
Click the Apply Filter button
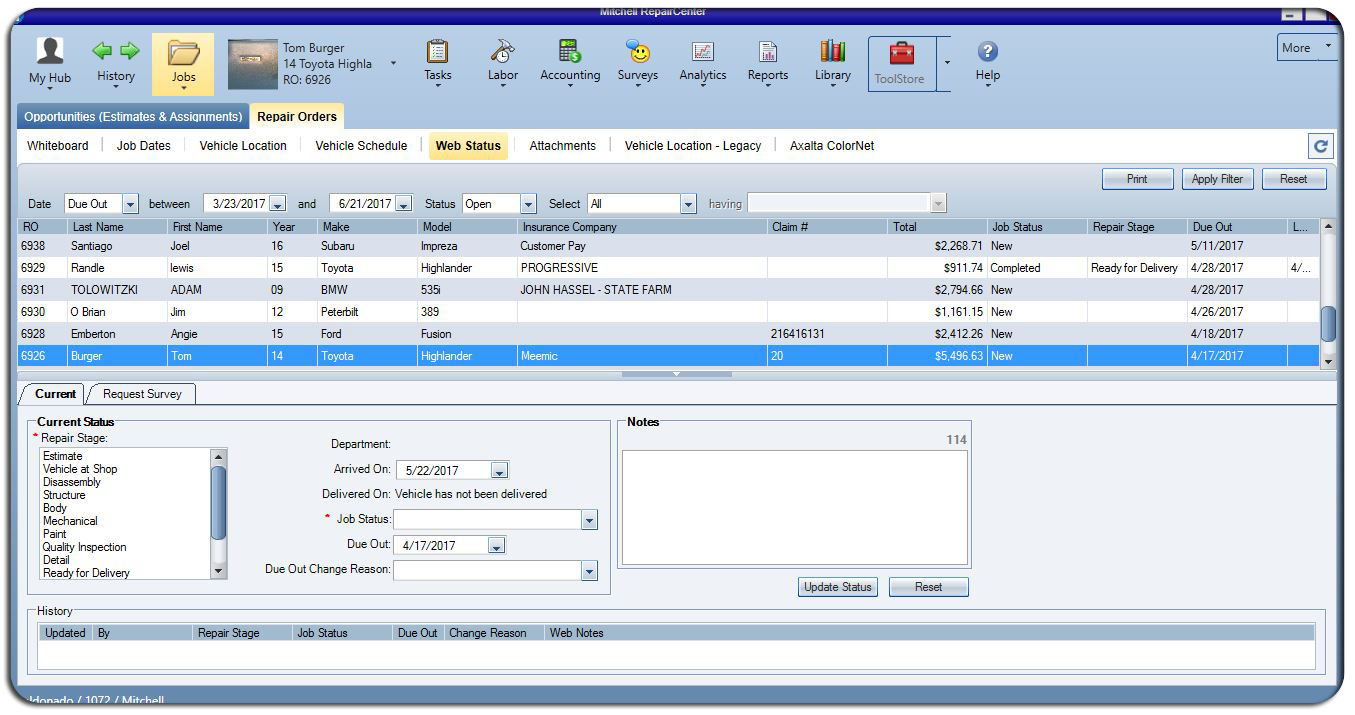tap(1217, 179)
